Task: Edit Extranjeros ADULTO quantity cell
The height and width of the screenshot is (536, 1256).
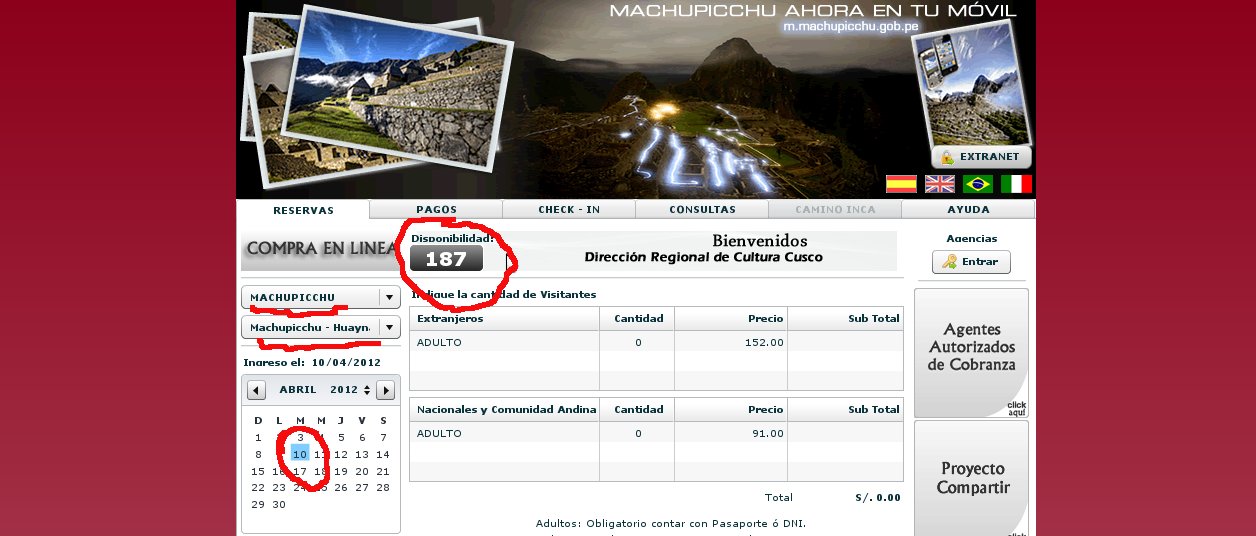Action: [637, 343]
